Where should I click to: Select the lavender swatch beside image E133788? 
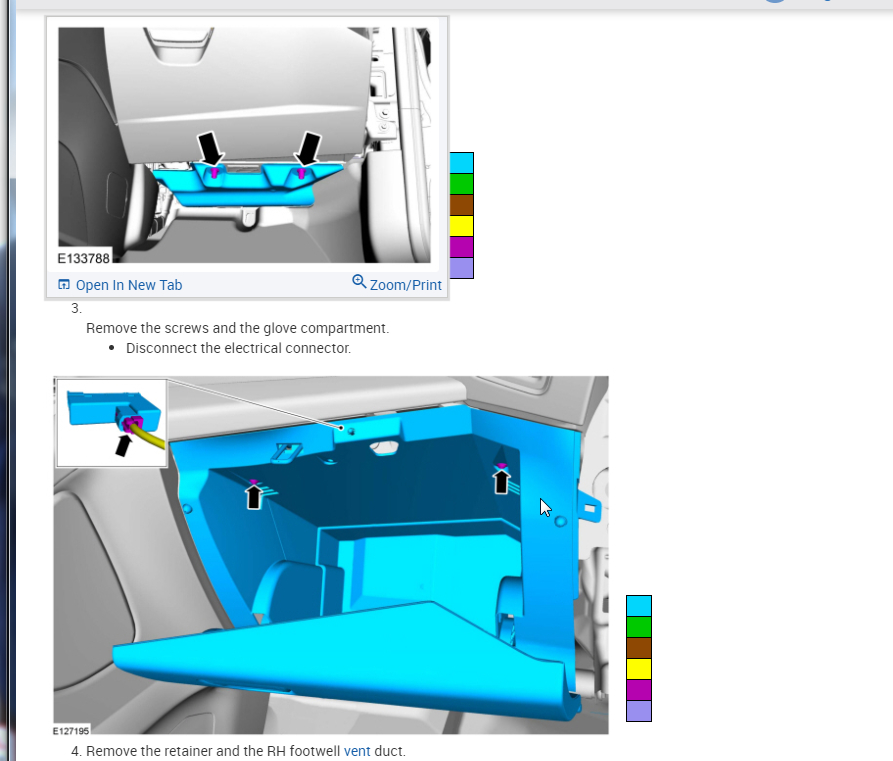click(462, 268)
